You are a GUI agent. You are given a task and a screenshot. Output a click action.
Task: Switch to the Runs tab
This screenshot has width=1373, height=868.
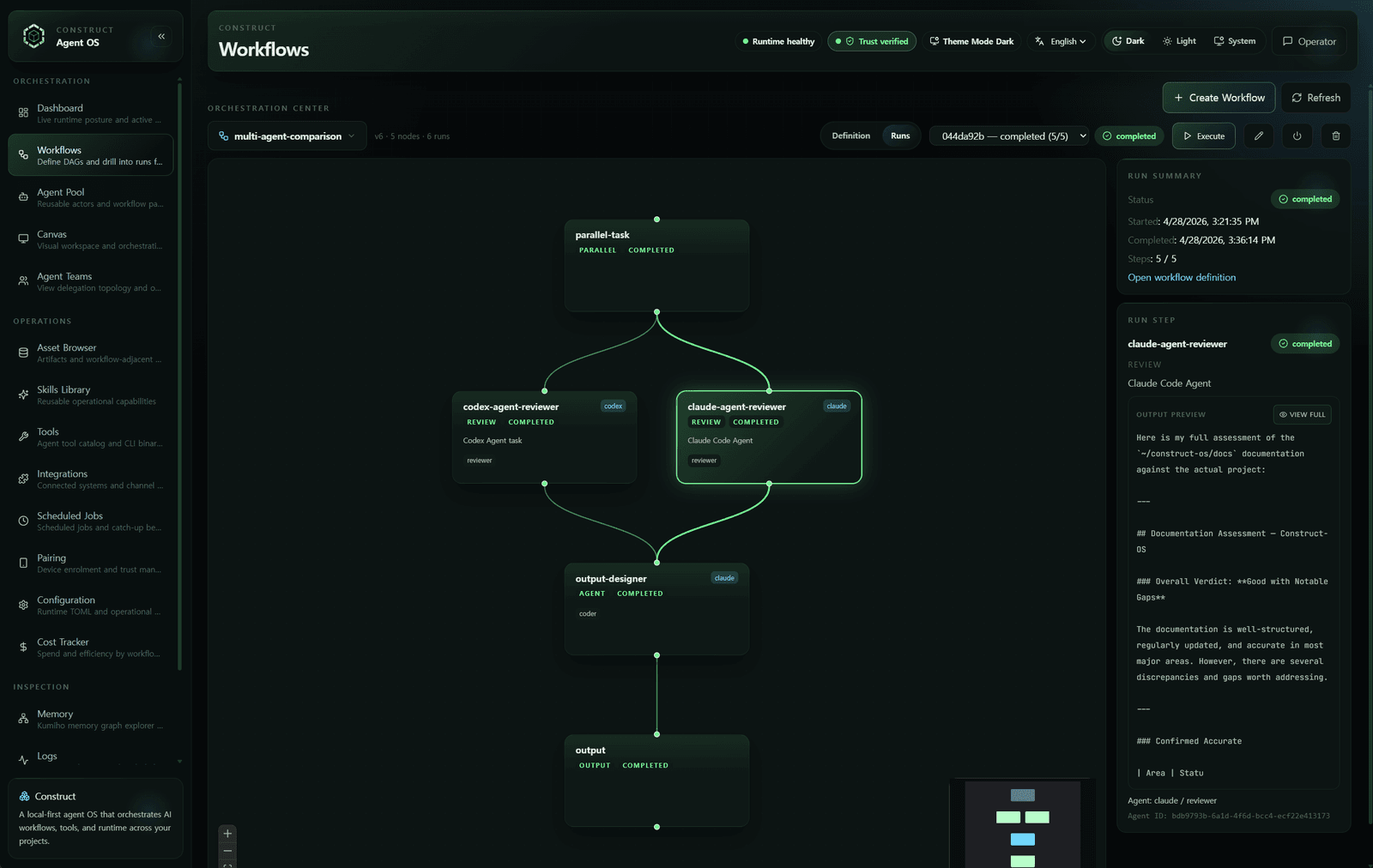tap(900, 136)
